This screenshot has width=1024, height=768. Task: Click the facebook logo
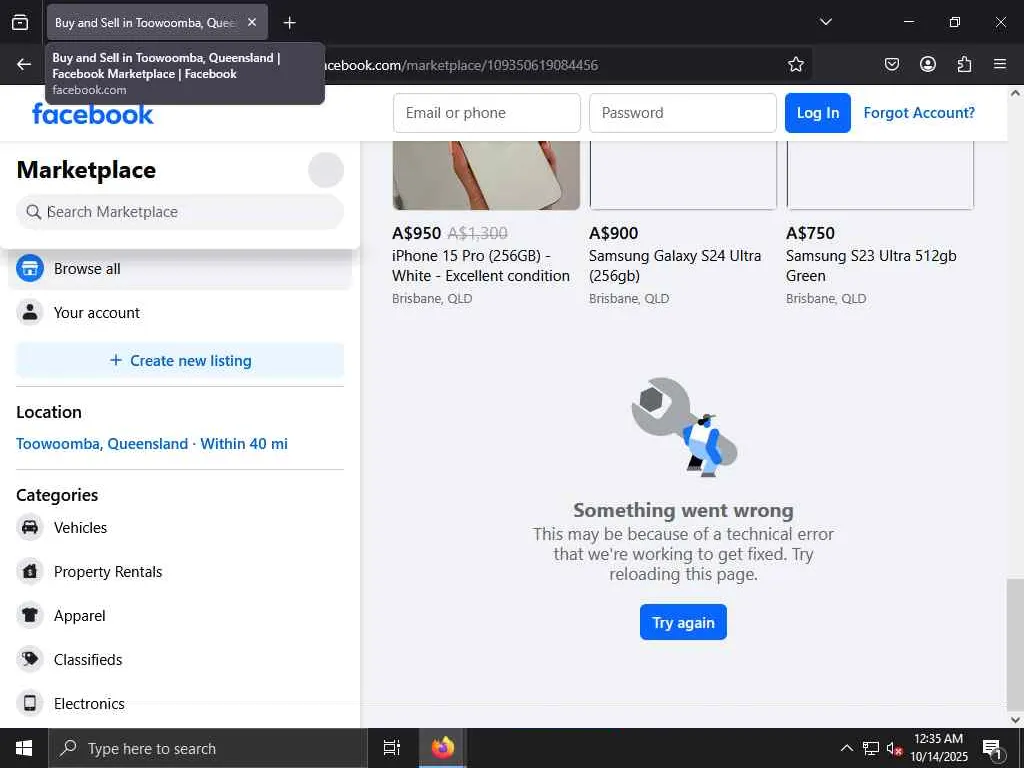93,114
